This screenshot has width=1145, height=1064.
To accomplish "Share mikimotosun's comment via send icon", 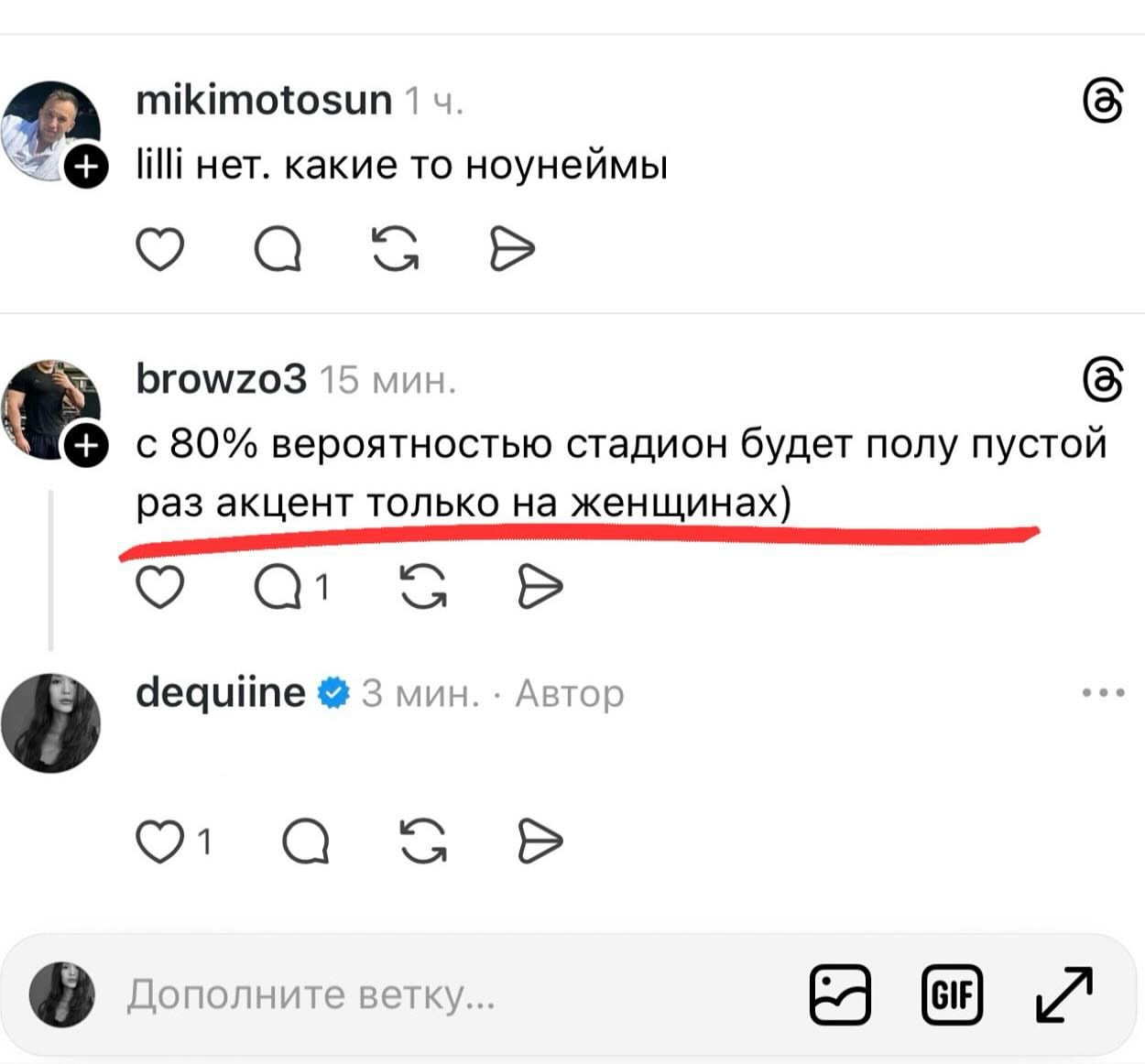I will (x=512, y=249).
